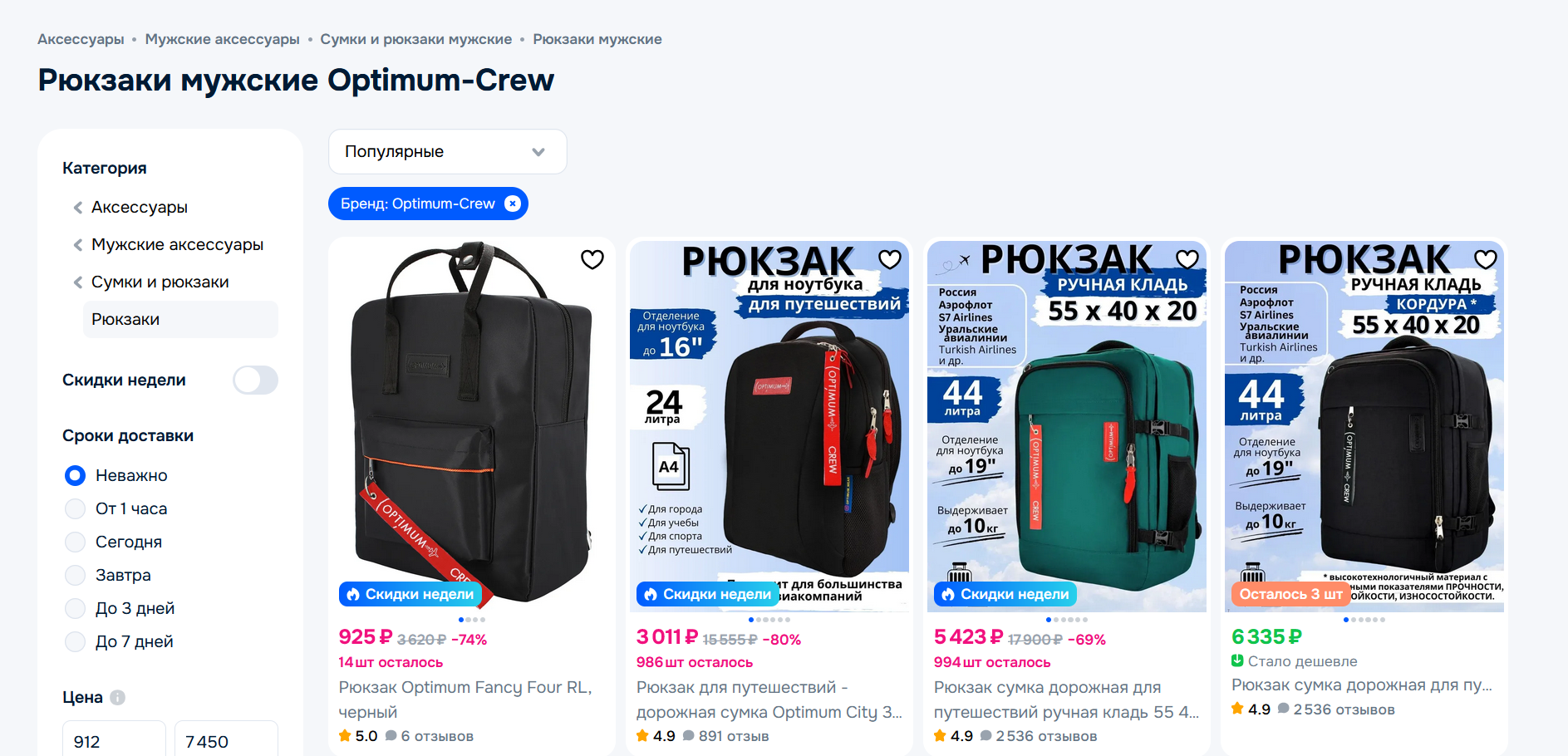Open green travel backpack product image
This screenshot has height=756, width=1568.
click(x=1066, y=427)
